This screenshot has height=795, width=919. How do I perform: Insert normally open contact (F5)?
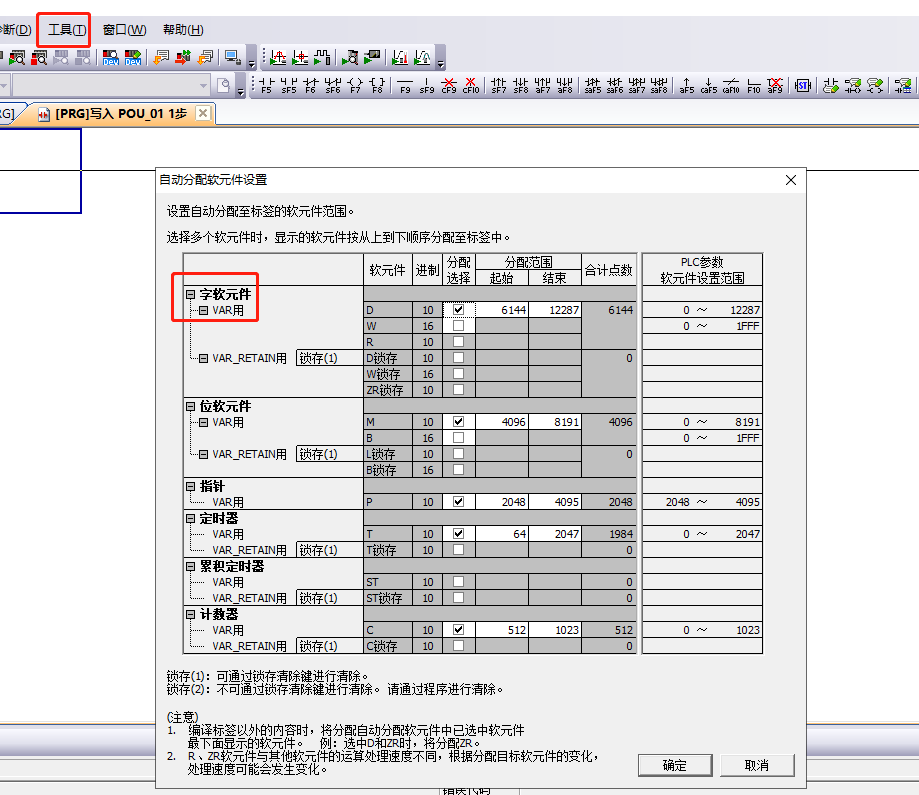tap(266, 85)
